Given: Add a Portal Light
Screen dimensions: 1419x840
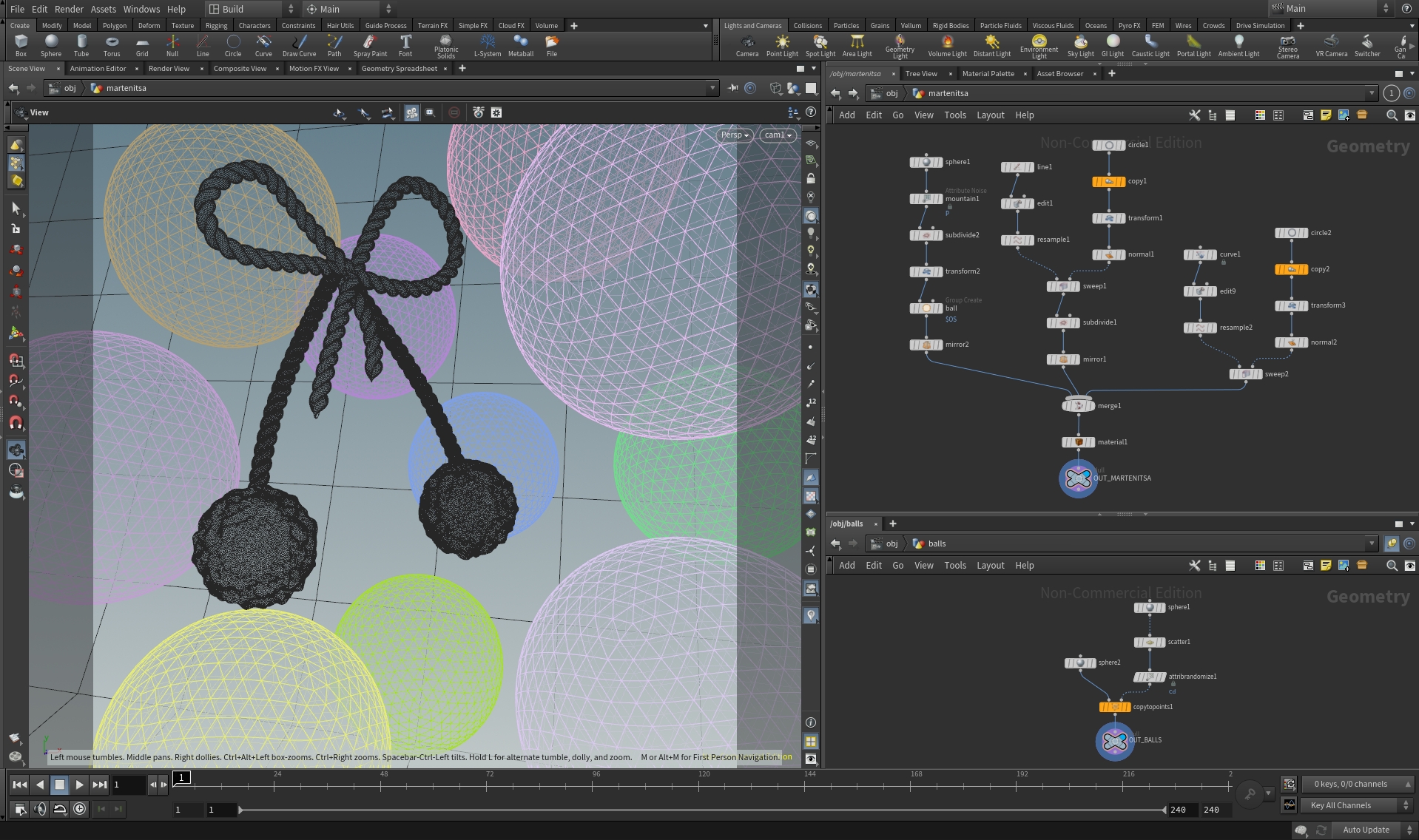Looking at the screenshot, I should [1194, 46].
